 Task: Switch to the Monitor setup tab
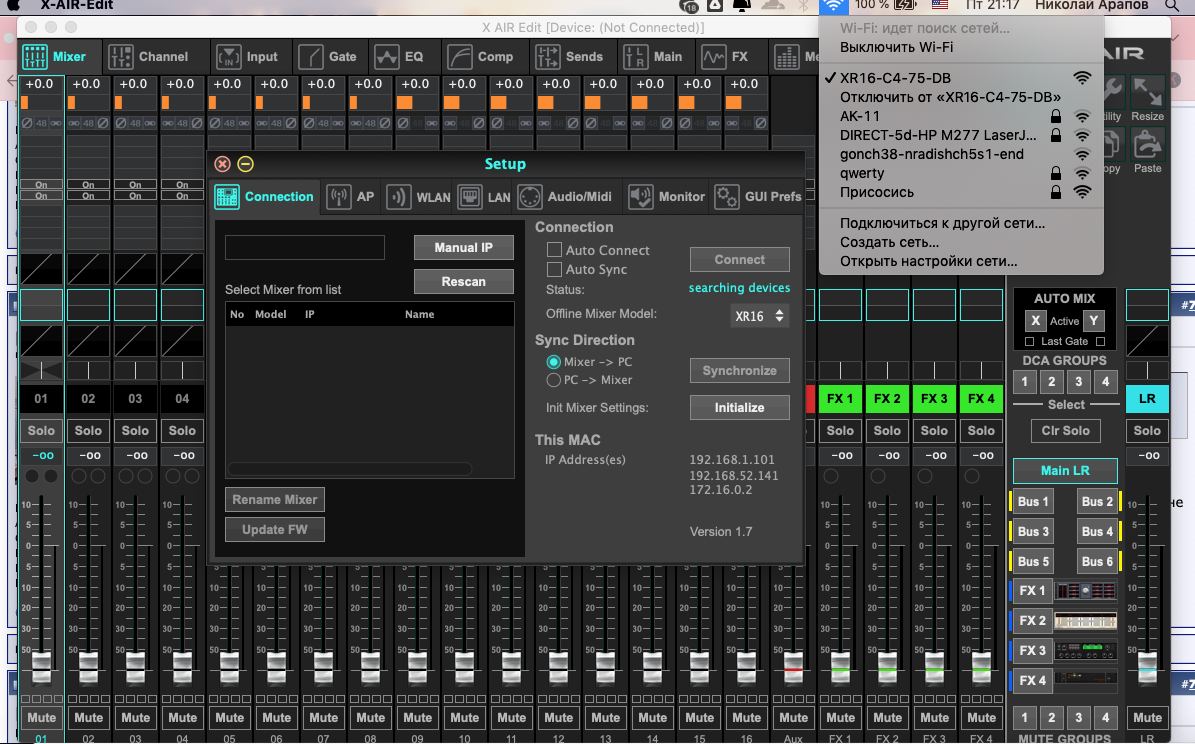(667, 197)
